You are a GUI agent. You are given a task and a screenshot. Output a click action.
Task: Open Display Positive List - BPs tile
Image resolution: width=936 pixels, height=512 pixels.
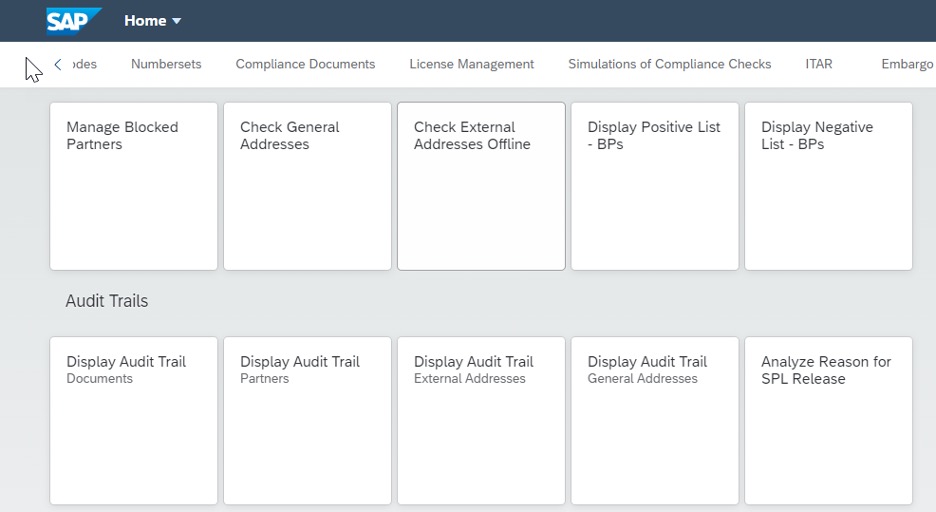coord(655,186)
